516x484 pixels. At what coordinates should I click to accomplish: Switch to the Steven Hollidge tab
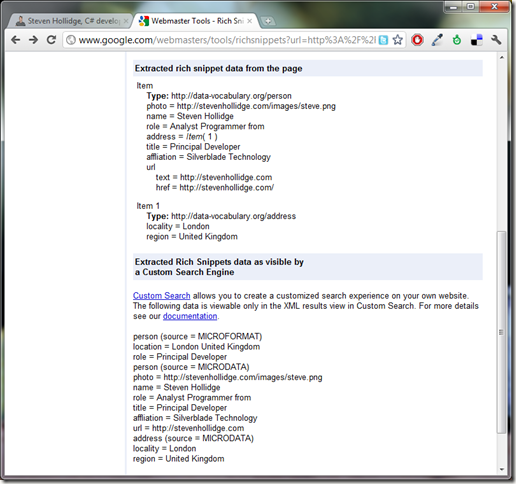[x=70, y=21]
